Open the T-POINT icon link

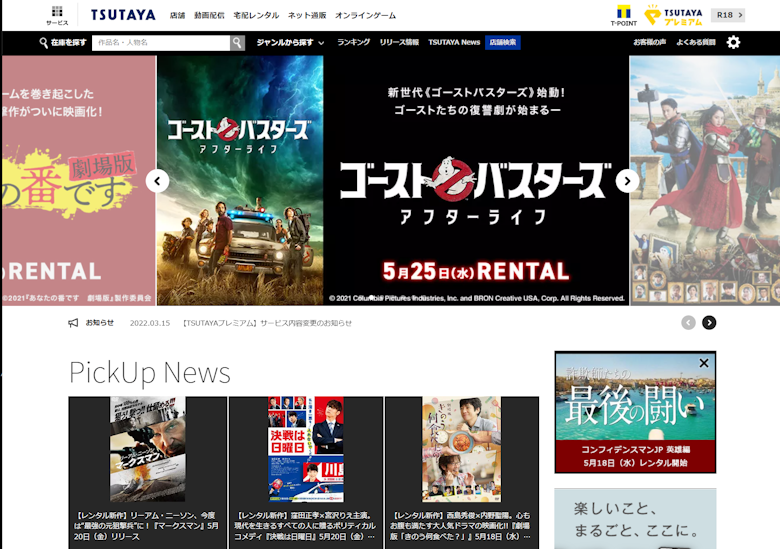click(x=623, y=15)
